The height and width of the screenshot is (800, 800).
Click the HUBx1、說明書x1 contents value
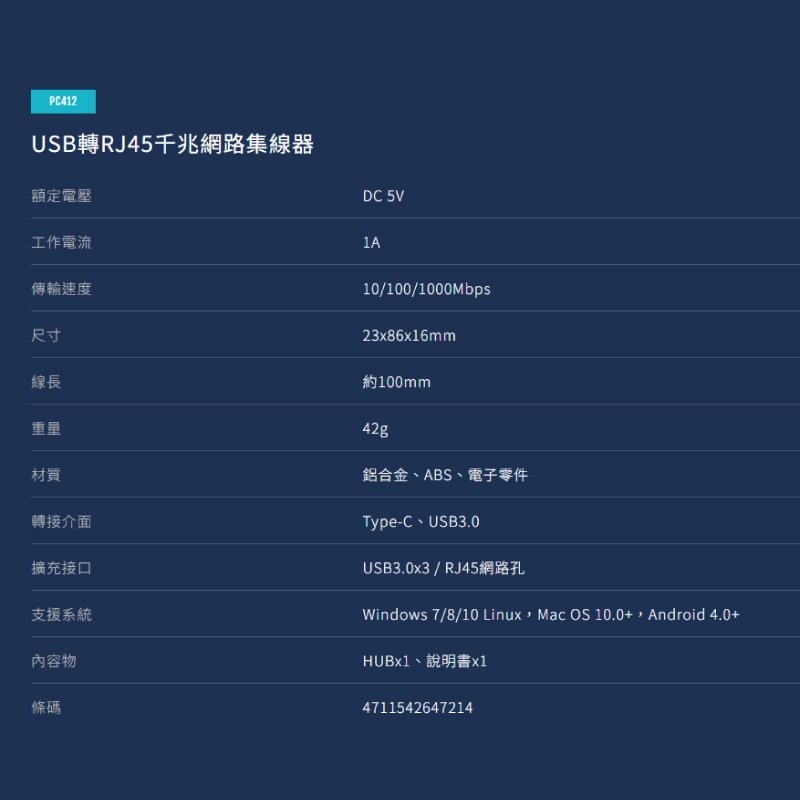point(424,661)
